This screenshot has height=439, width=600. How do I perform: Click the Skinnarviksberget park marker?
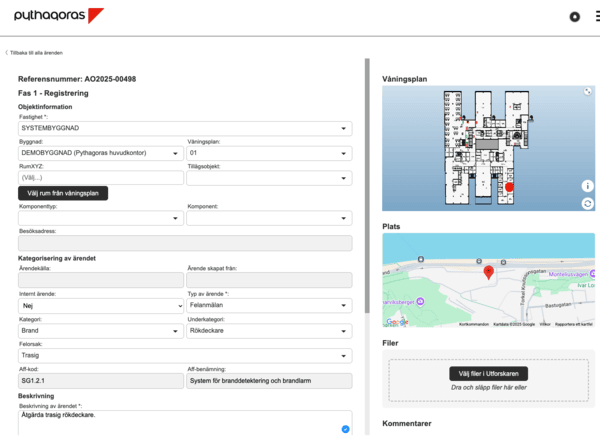pos(420,302)
